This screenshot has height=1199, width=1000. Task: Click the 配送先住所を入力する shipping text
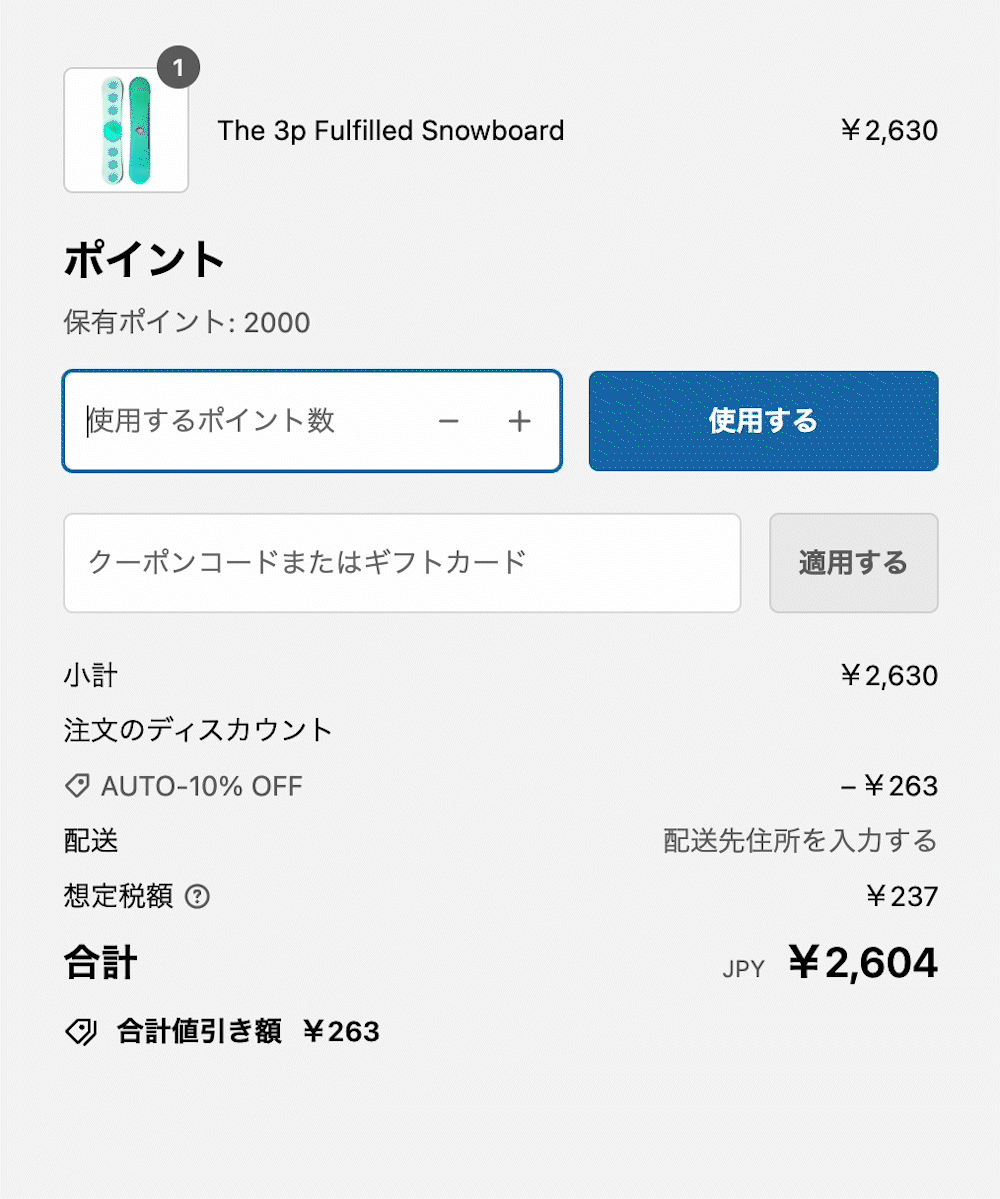click(800, 841)
